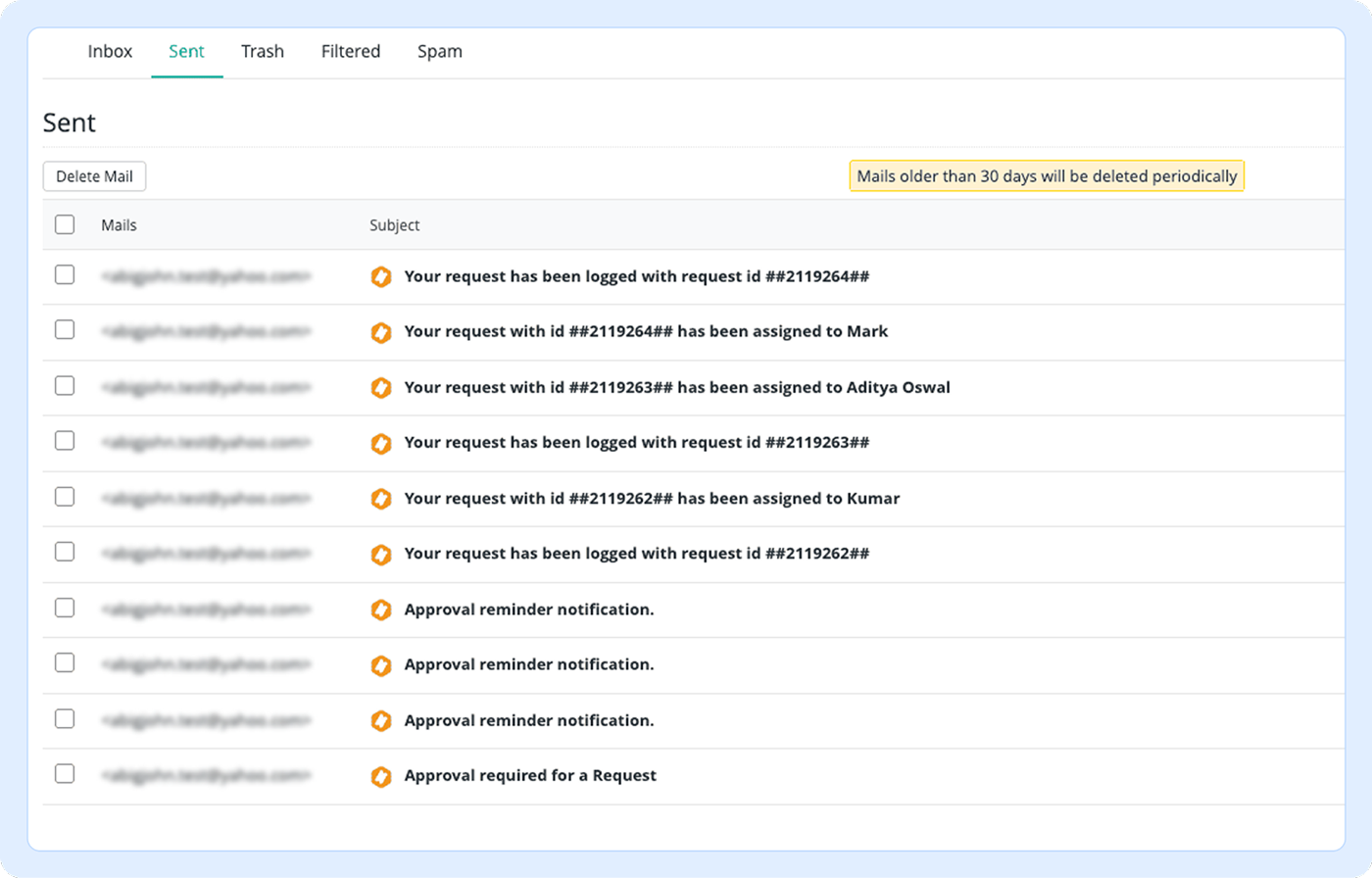Click the hexagon icon beside Approval required for a Request
The height and width of the screenshot is (878, 1372).
(381, 775)
